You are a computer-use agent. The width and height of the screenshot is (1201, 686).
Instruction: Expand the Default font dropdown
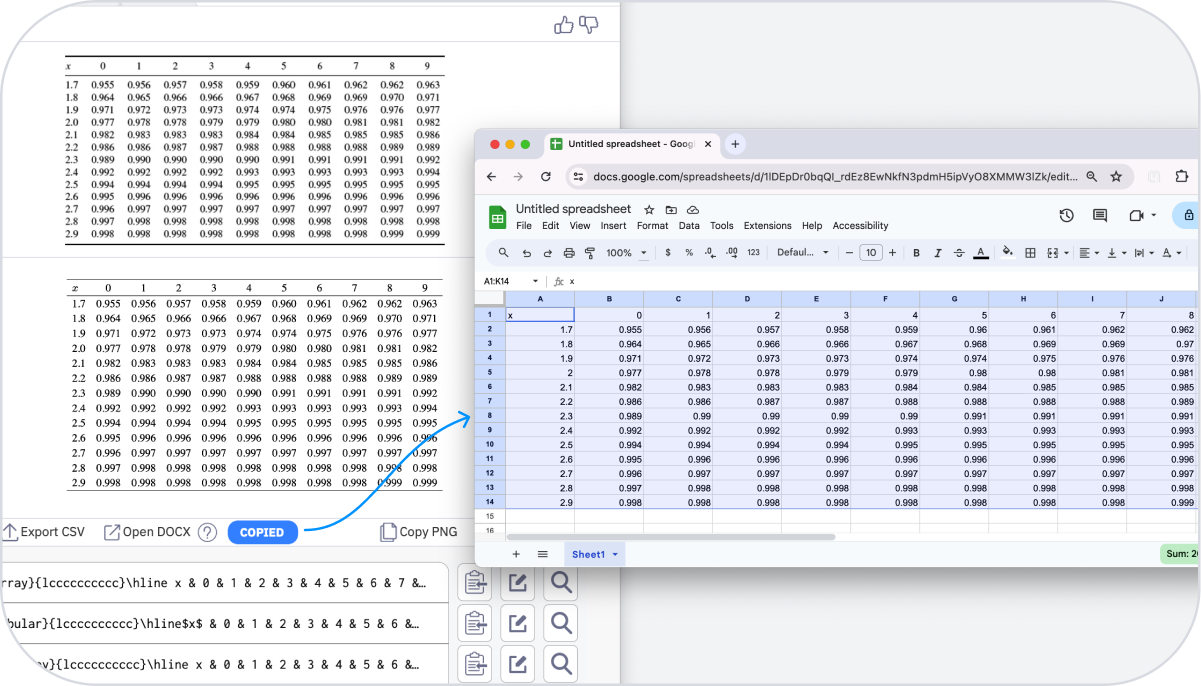(x=803, y=253)
